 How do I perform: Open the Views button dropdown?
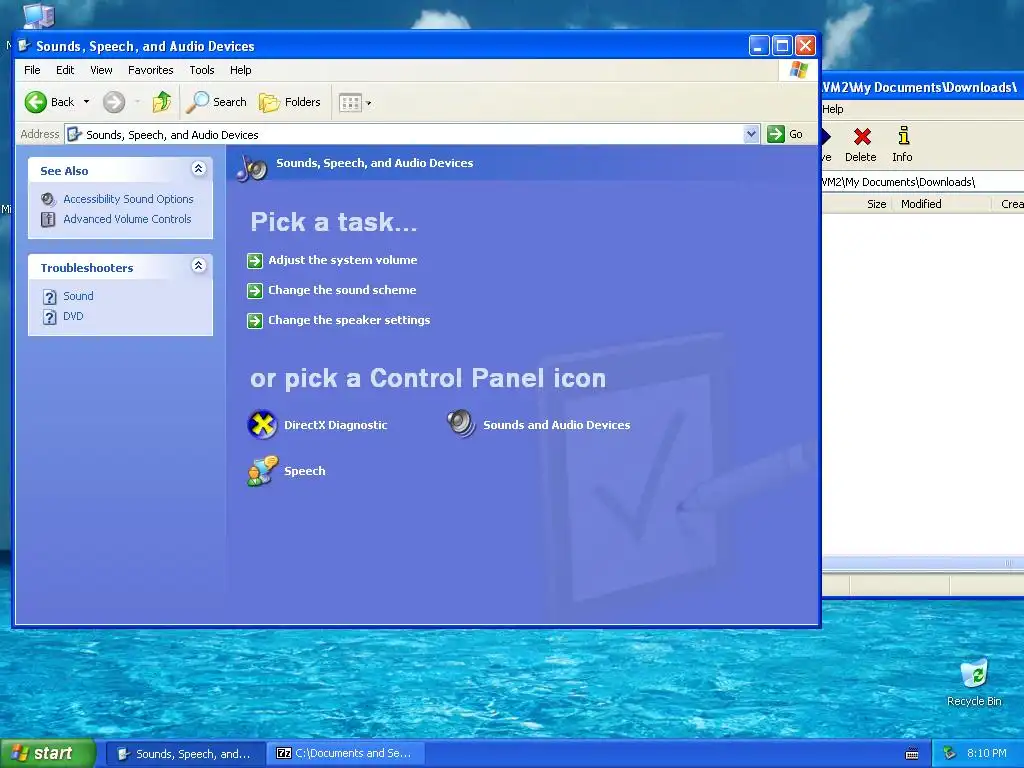368,103
